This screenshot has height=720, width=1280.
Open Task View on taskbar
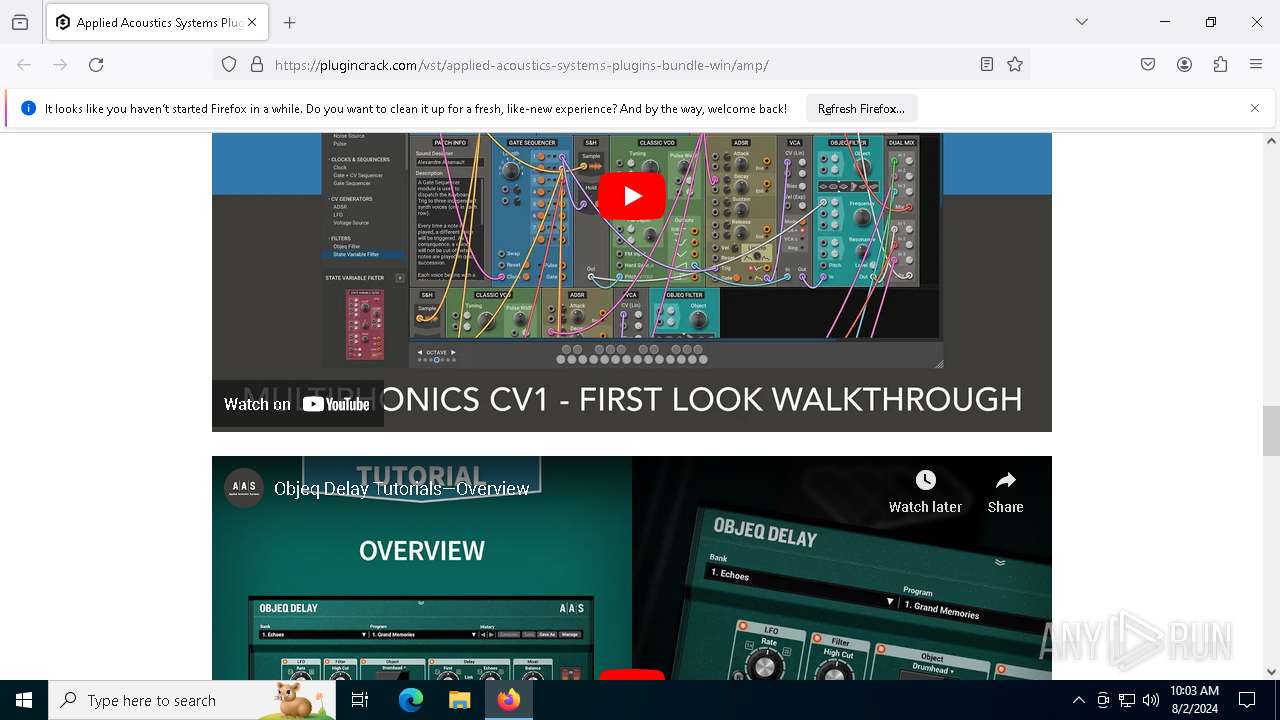click(360, 700)
